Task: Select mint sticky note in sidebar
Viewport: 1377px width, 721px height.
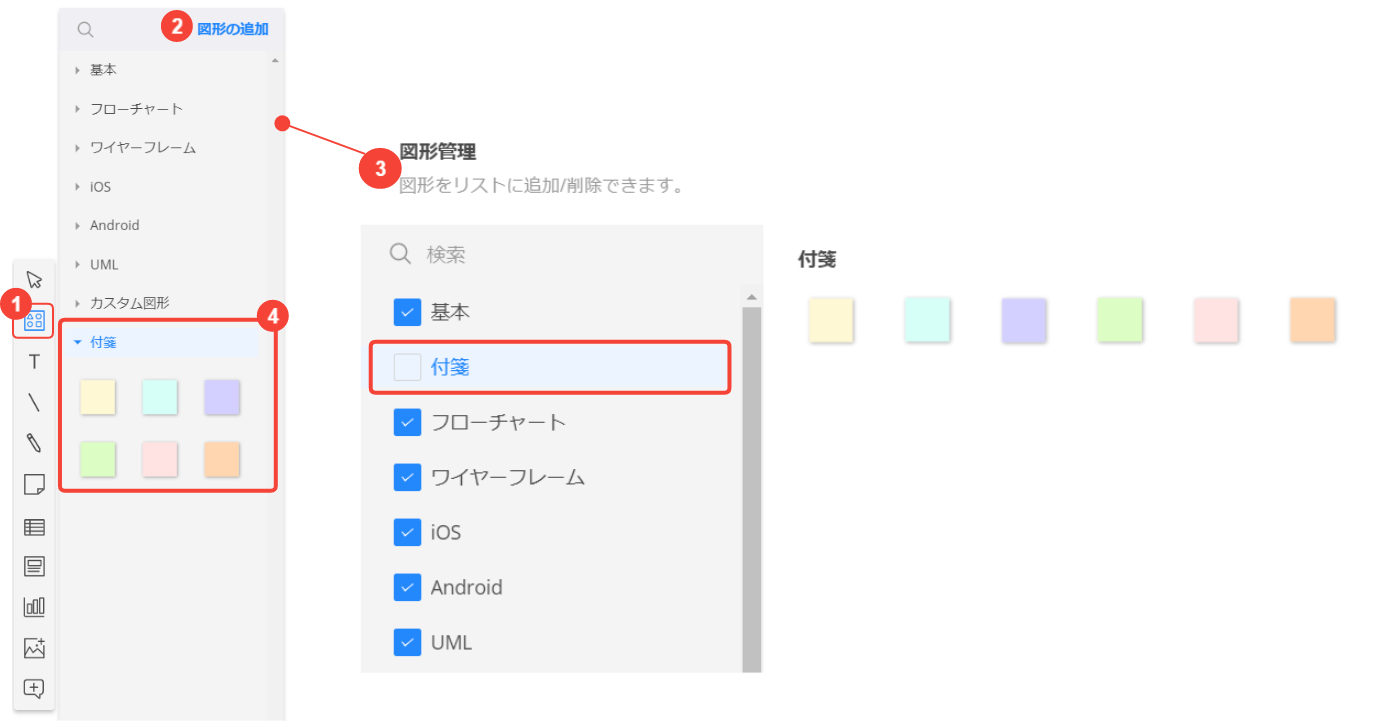Action: (160, 397)
